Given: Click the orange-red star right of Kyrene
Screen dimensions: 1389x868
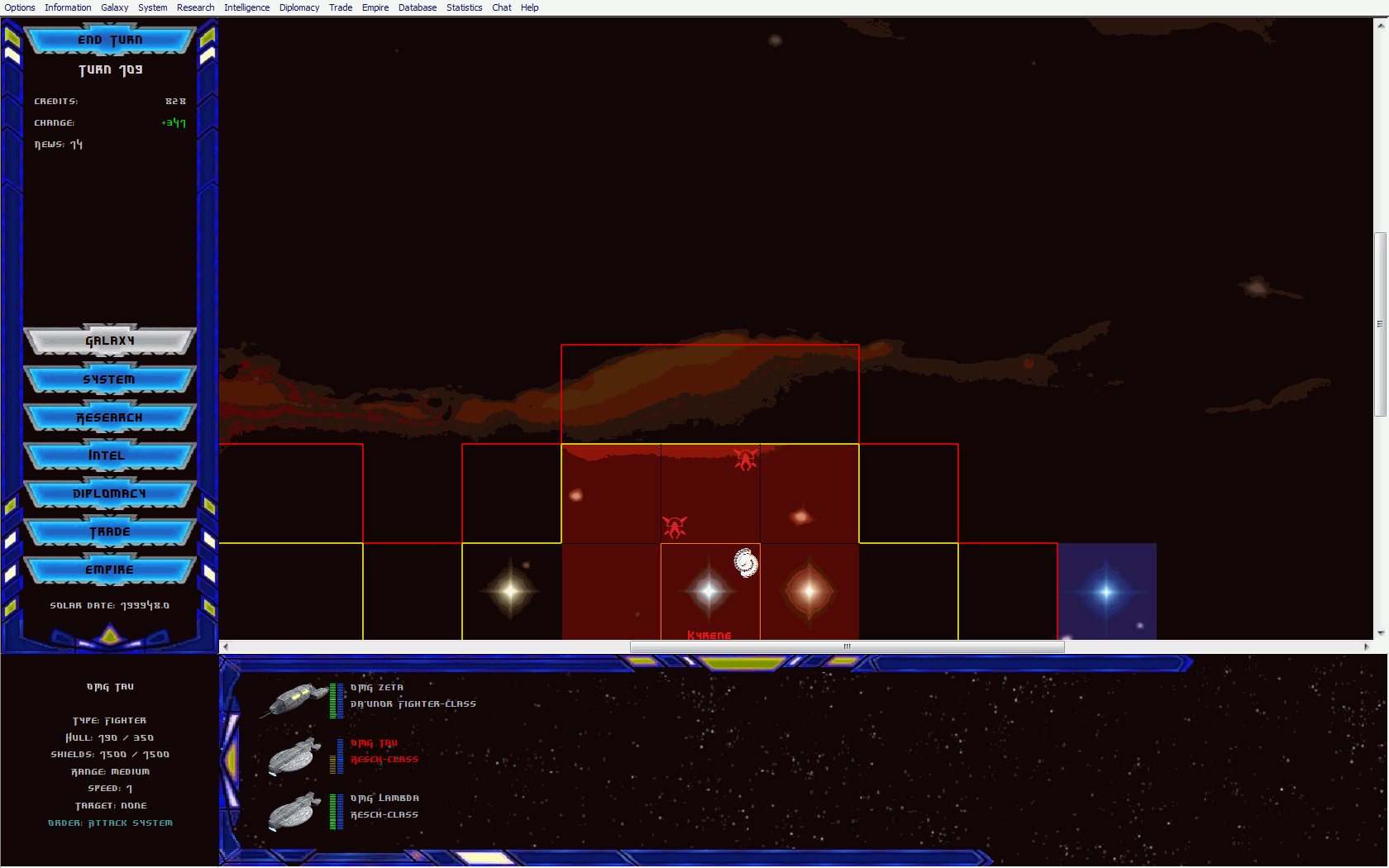Looking at the screenshot, I should [x=809, y=591].
